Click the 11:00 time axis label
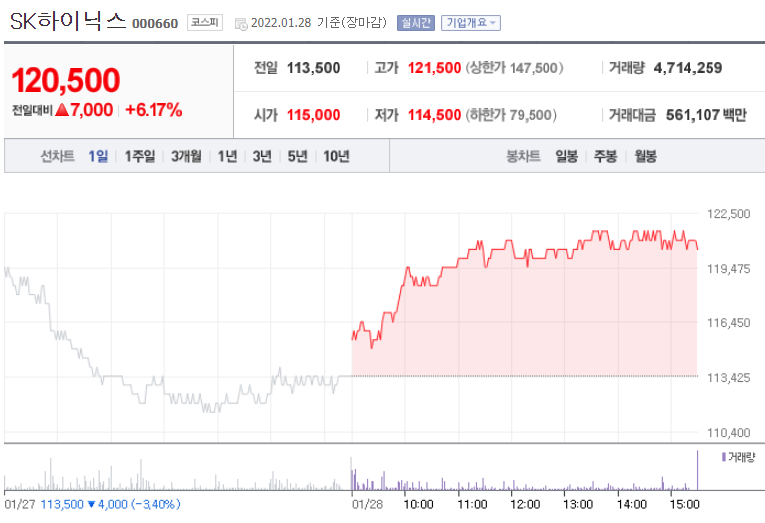Image resolution: width=765 pixels, height=523 pixels. [x=472, y=504]
